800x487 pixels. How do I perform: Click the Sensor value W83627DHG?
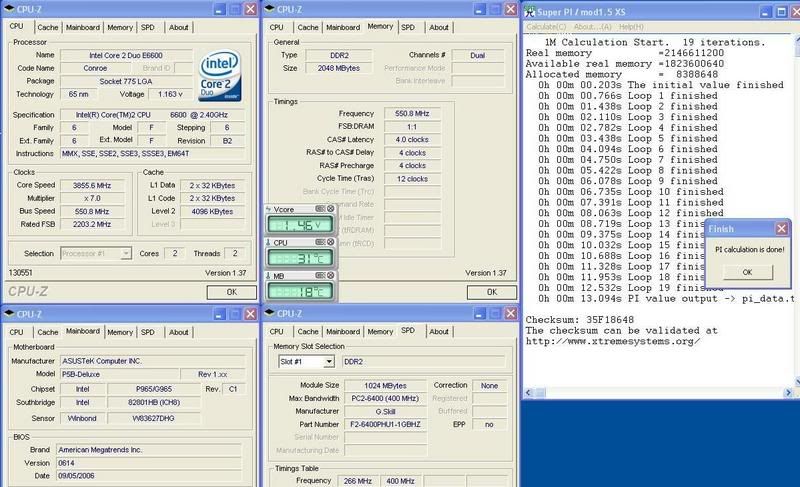click(x=154, y=418)
